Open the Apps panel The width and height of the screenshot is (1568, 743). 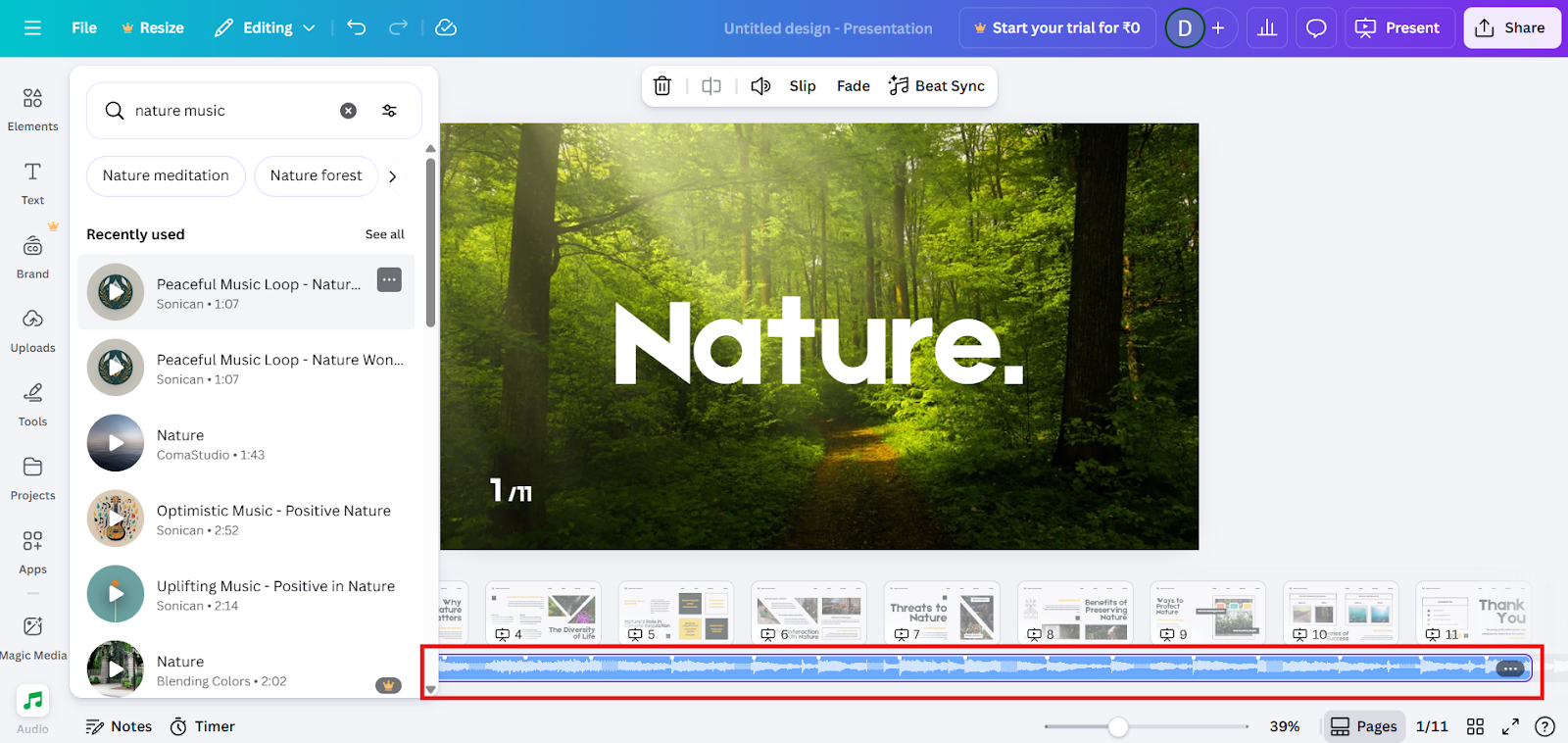[x=32, y=552]
